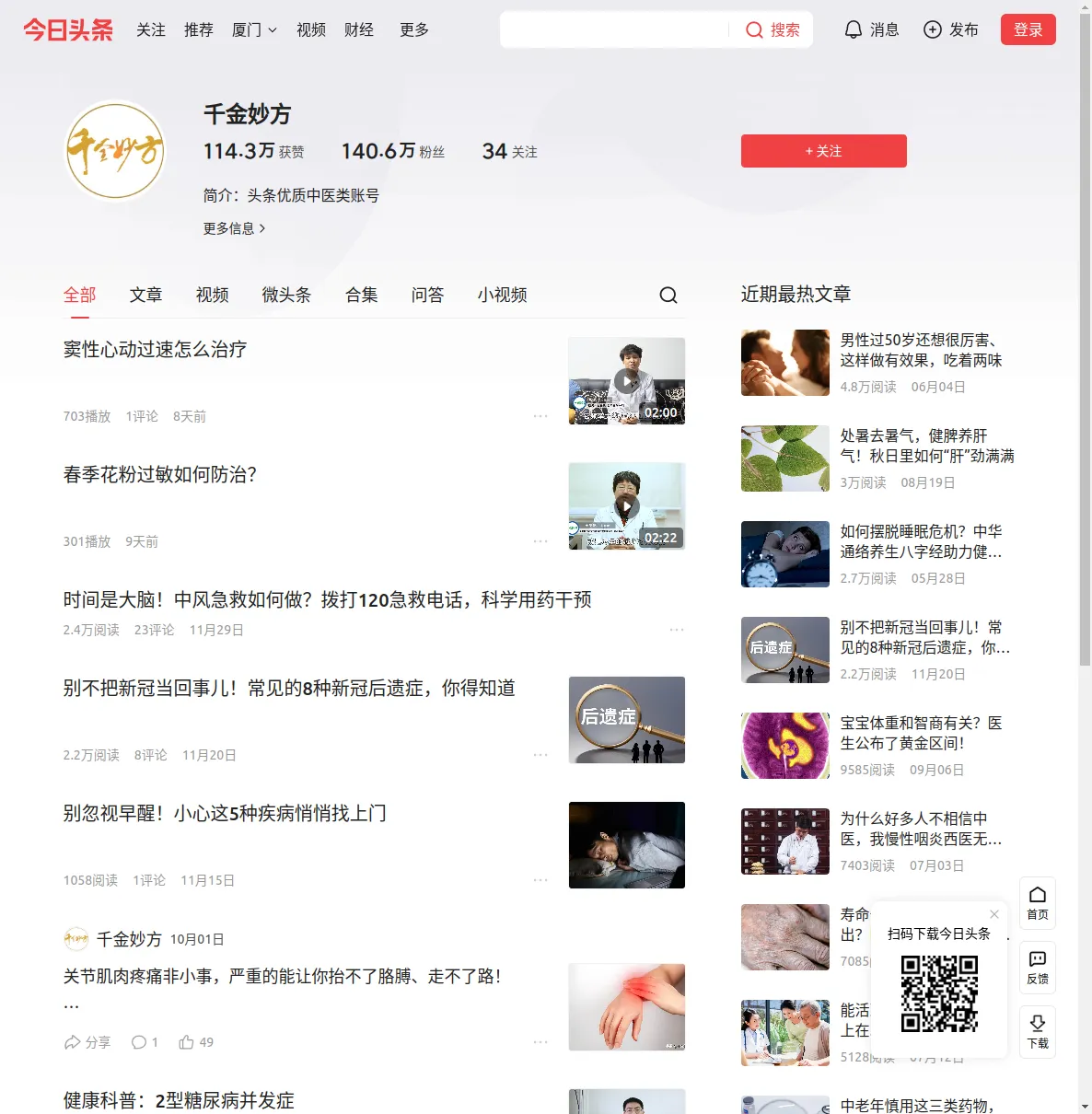
Task: Click the red 登录 button
Action: point(1028,29)
